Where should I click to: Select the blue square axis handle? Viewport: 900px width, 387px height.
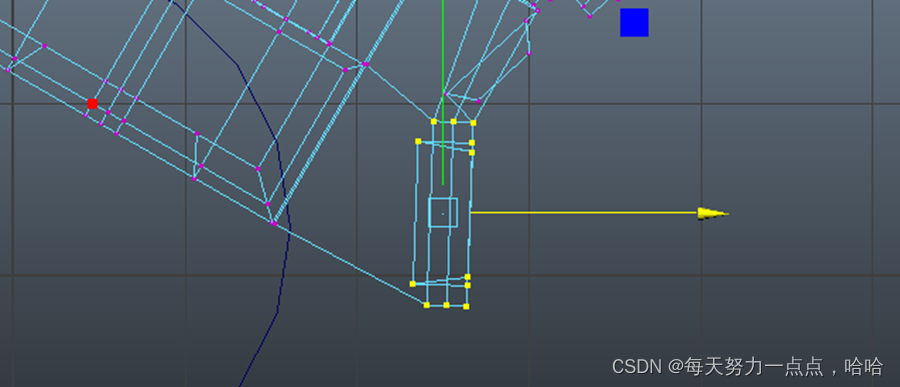click(634, 22)
